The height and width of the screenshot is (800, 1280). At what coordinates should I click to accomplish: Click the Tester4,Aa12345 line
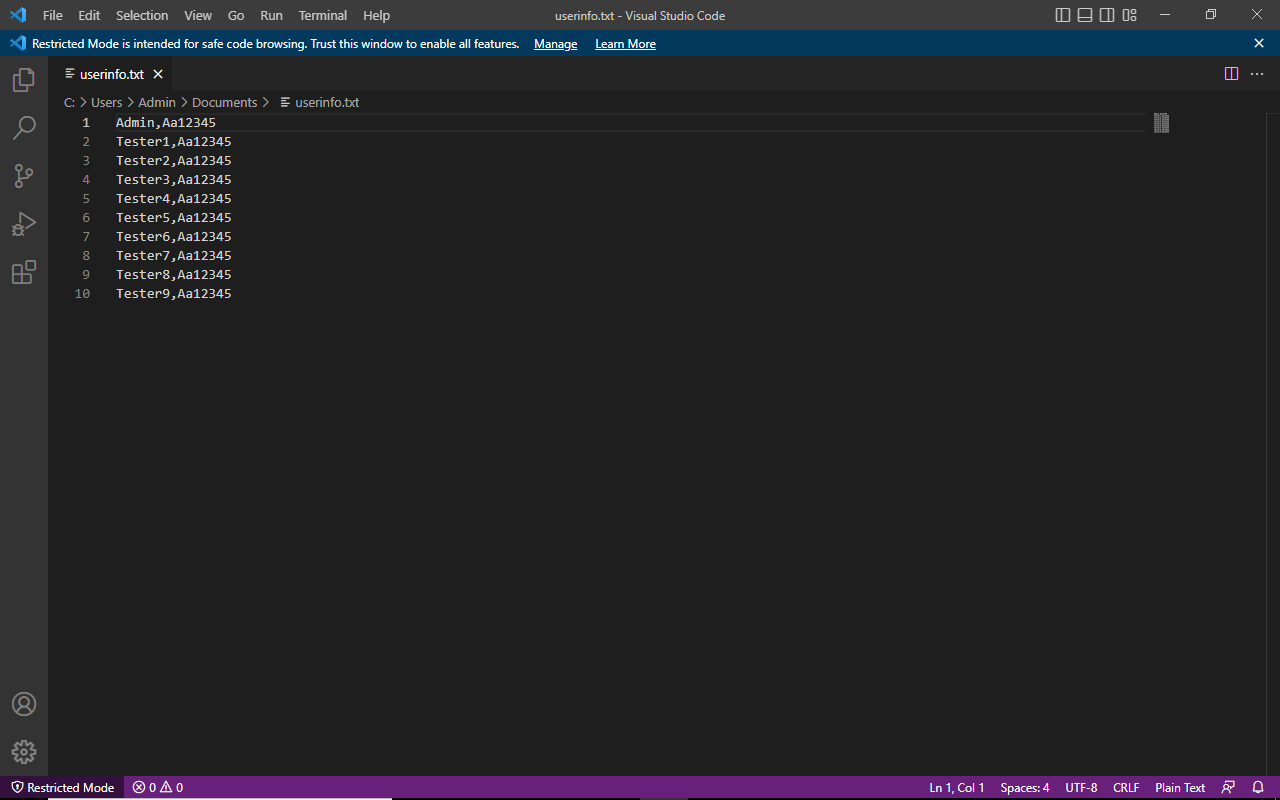coord(174,199)
